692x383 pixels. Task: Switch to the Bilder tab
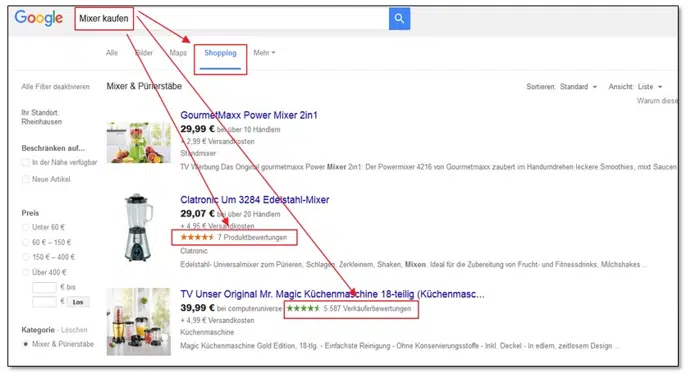(144, 53)
